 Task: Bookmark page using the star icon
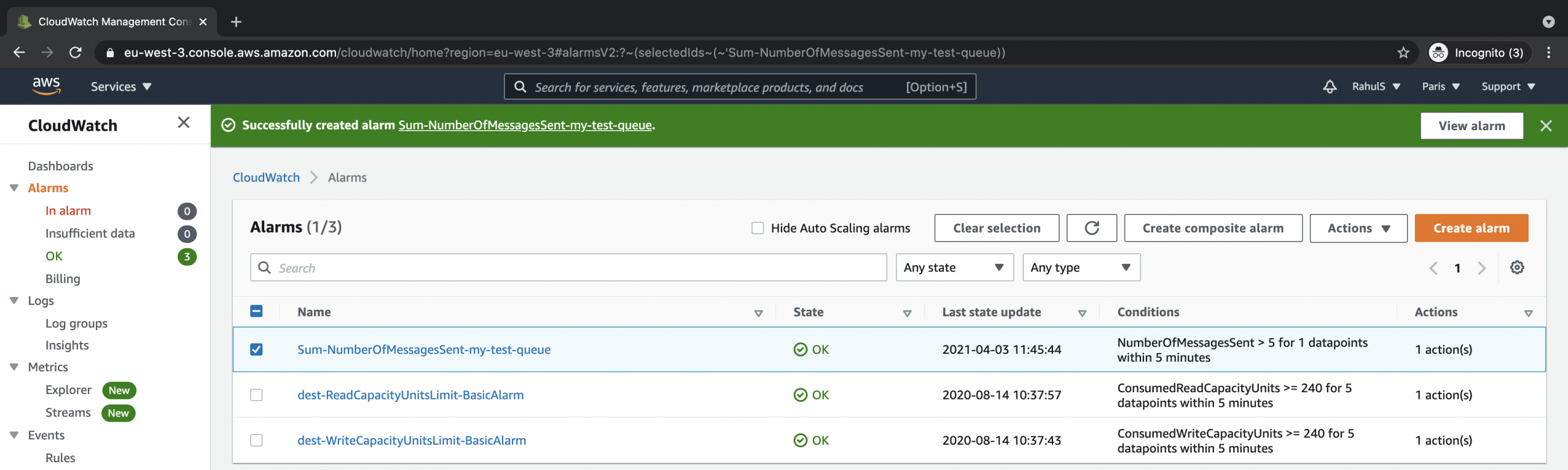click(x=1403, y=52)
